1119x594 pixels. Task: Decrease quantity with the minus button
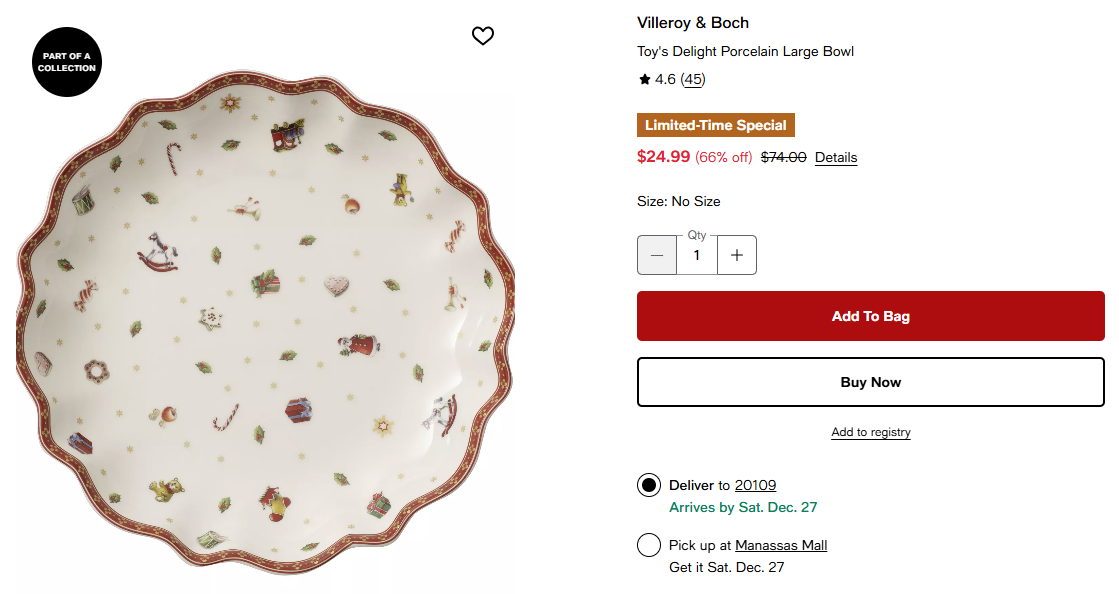(x=657, y=255)
